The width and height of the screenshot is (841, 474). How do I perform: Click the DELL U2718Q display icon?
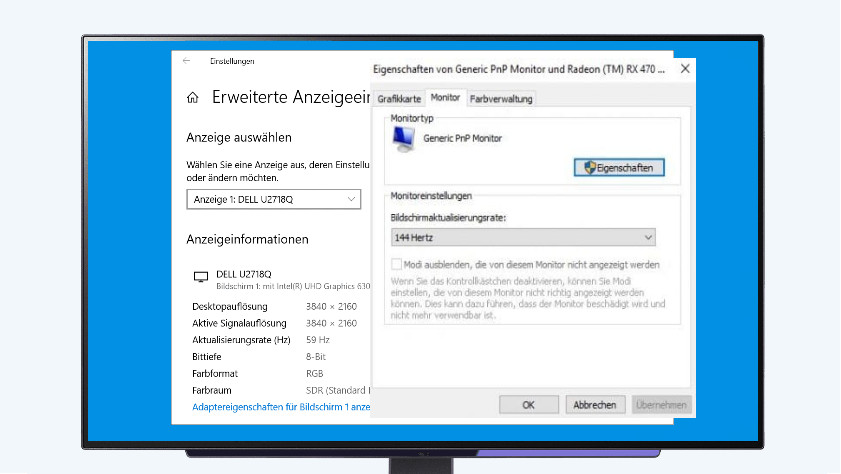tap(200, 276)
